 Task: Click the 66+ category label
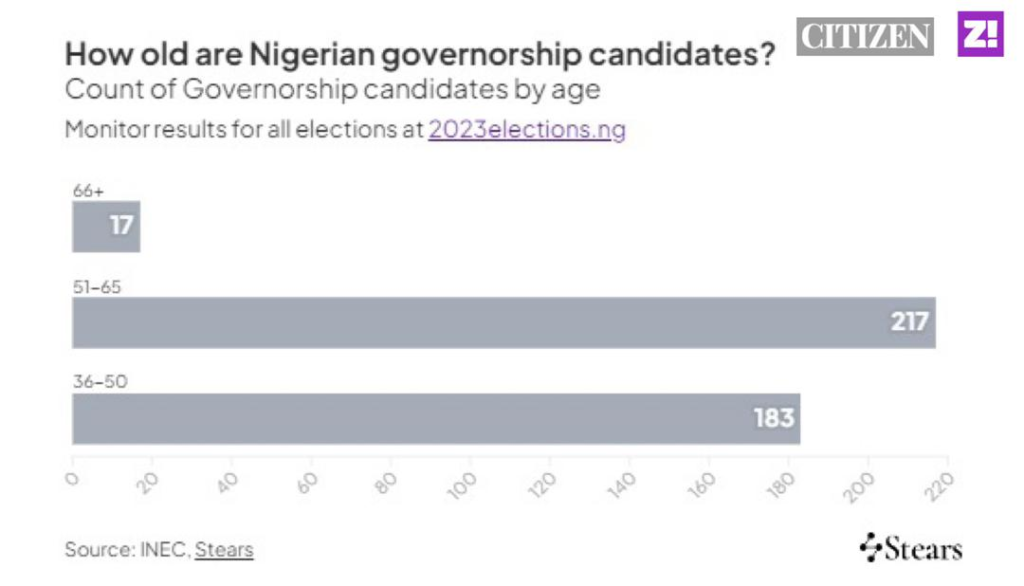(x=88, y=190)
